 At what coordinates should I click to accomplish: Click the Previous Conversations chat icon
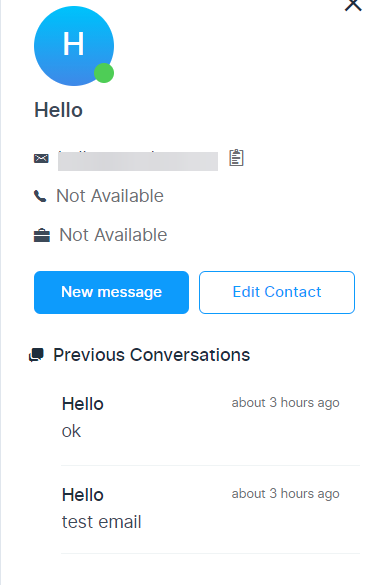click(x=36, y=355)
